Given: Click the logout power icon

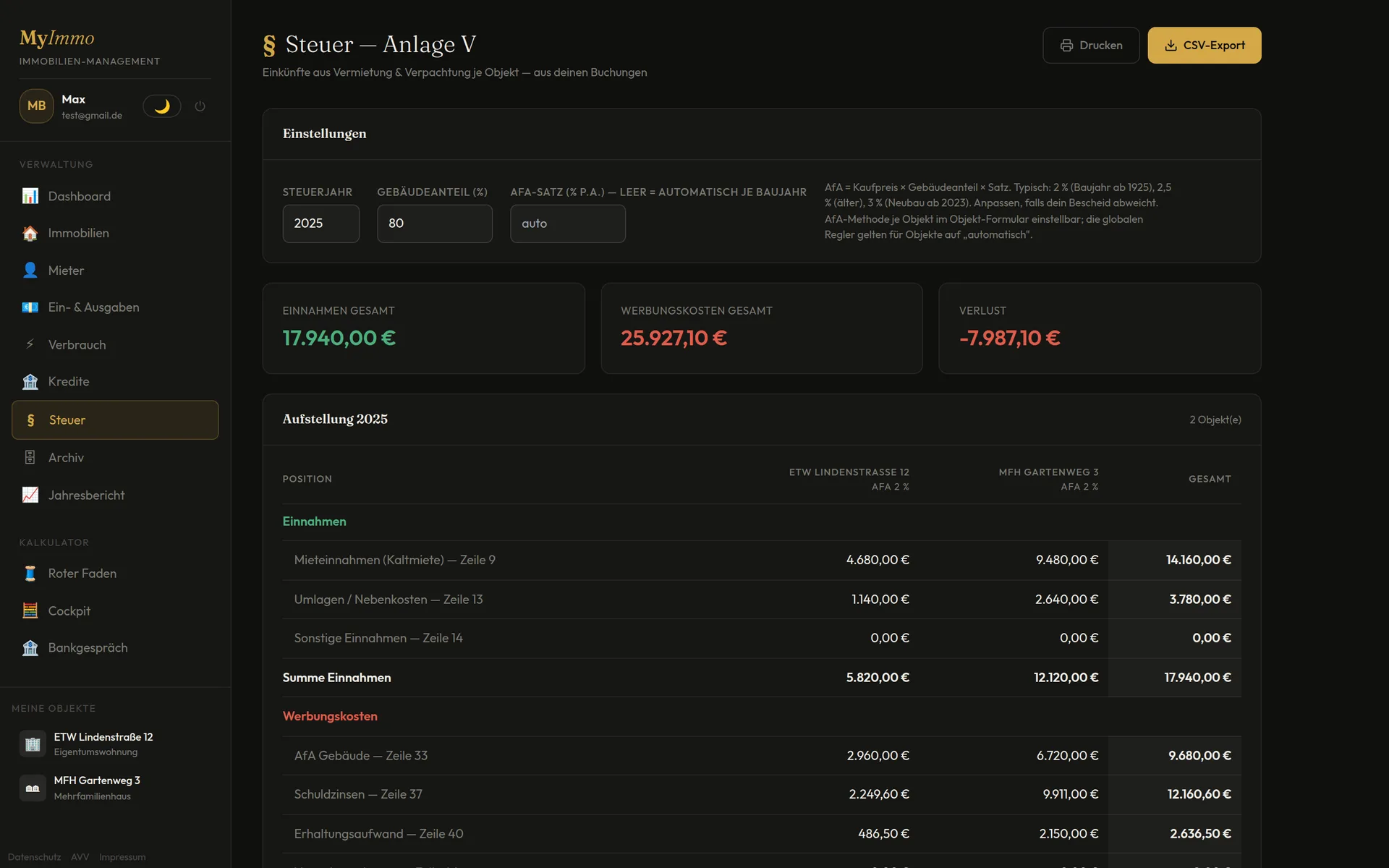Looking at the screenshot, I should pos(200,106).
